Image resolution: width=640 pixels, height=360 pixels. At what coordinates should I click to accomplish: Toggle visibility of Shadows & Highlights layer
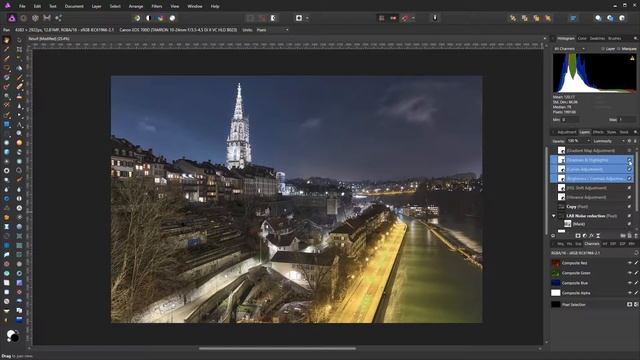pyautogui.click(x=629, y=160)
